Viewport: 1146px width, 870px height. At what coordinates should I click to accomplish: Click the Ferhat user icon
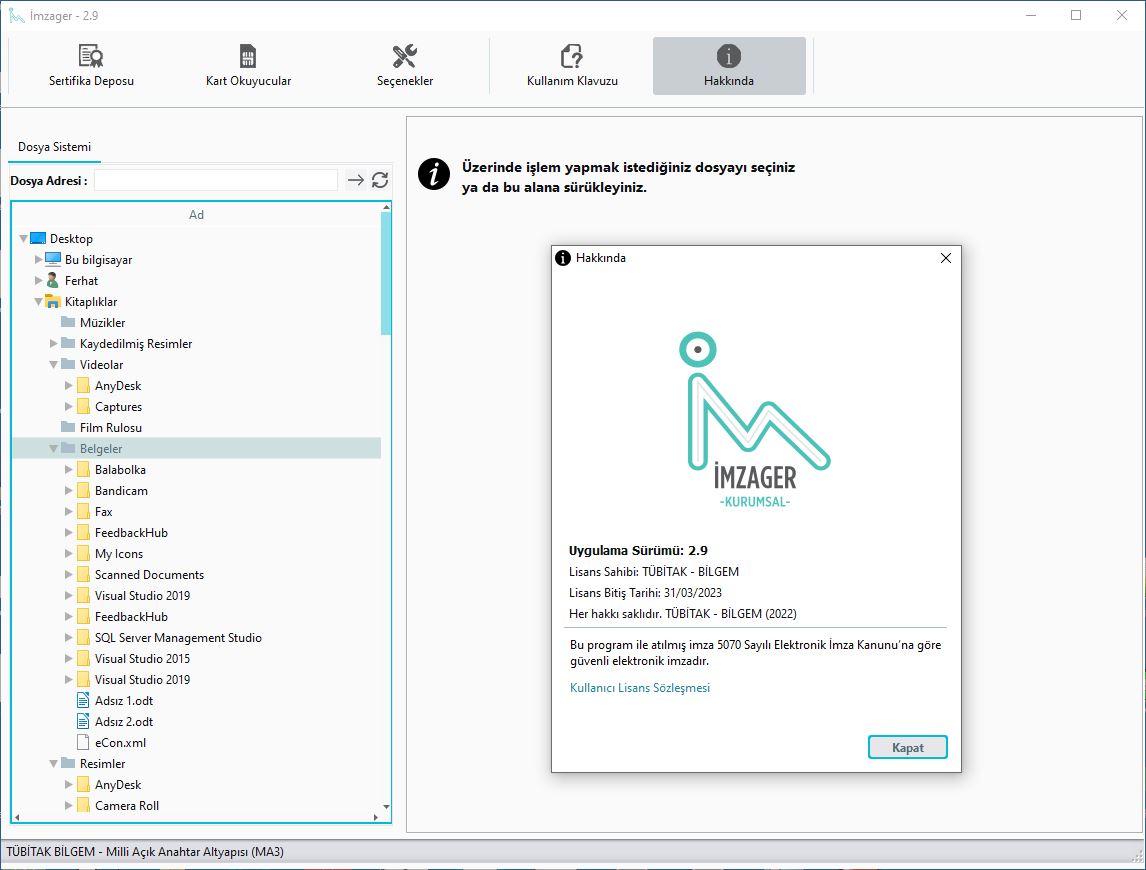pos(53,281)
